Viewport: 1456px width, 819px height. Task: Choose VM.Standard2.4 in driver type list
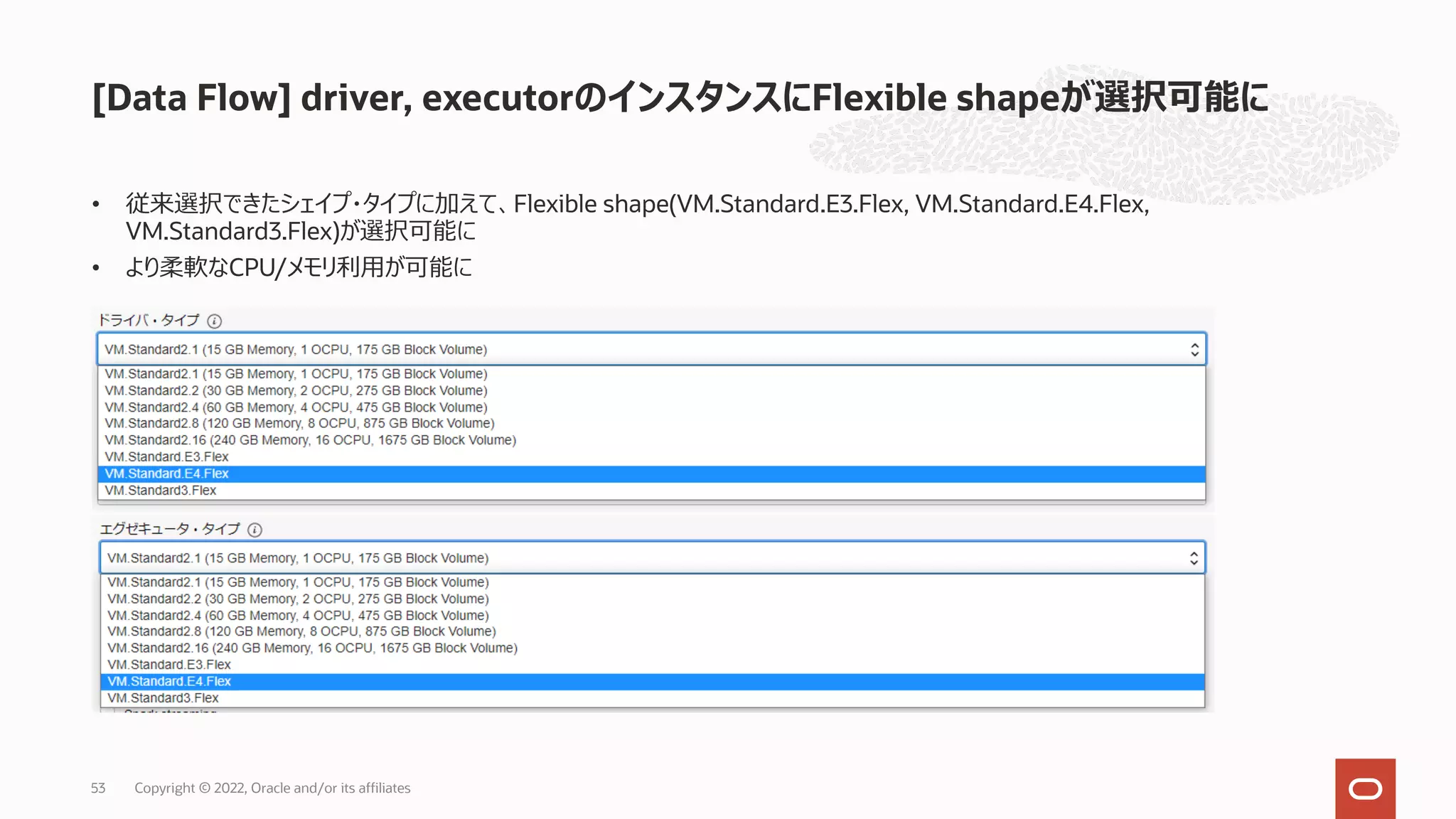pyautogui.click(x=652, y=407)
